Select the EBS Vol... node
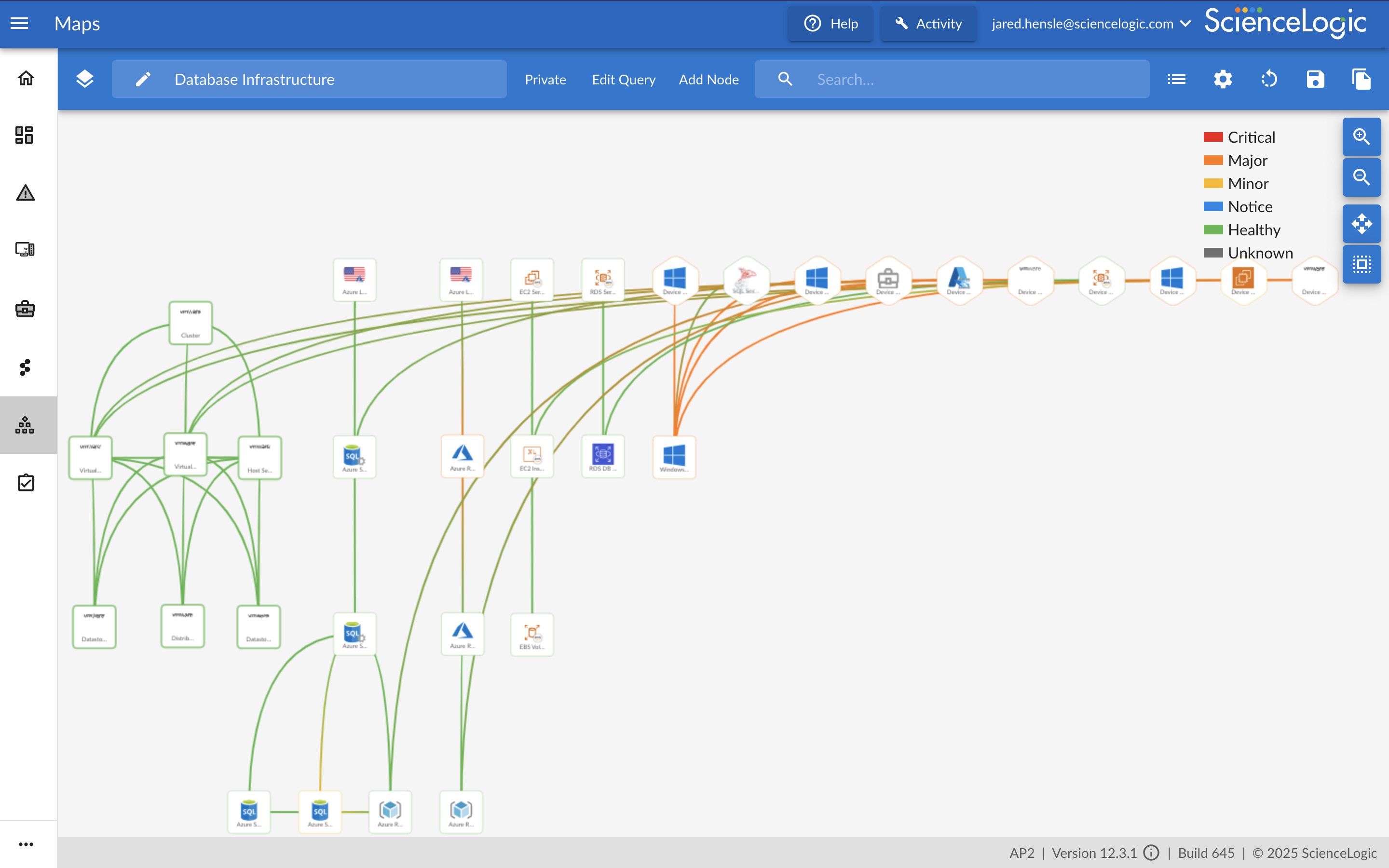Viewport: 1389px width, 868px height. pos(532,634)
